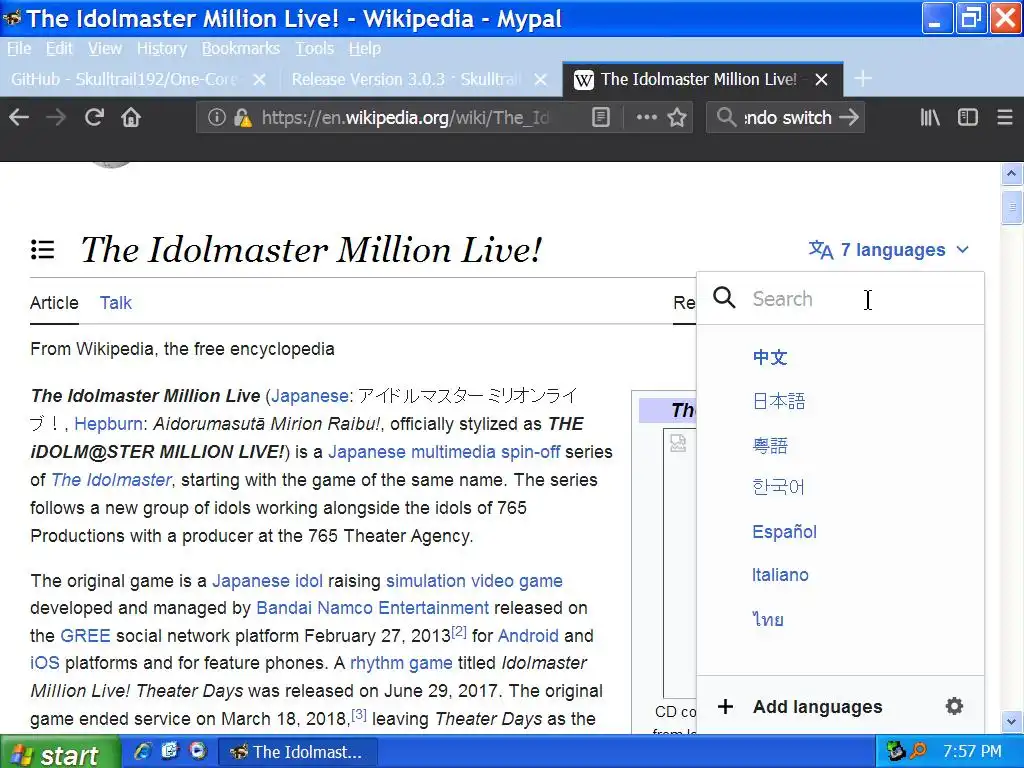The image size is (1024, 768).
Task: Open the Windows start menu
Action: coord(59,752)
